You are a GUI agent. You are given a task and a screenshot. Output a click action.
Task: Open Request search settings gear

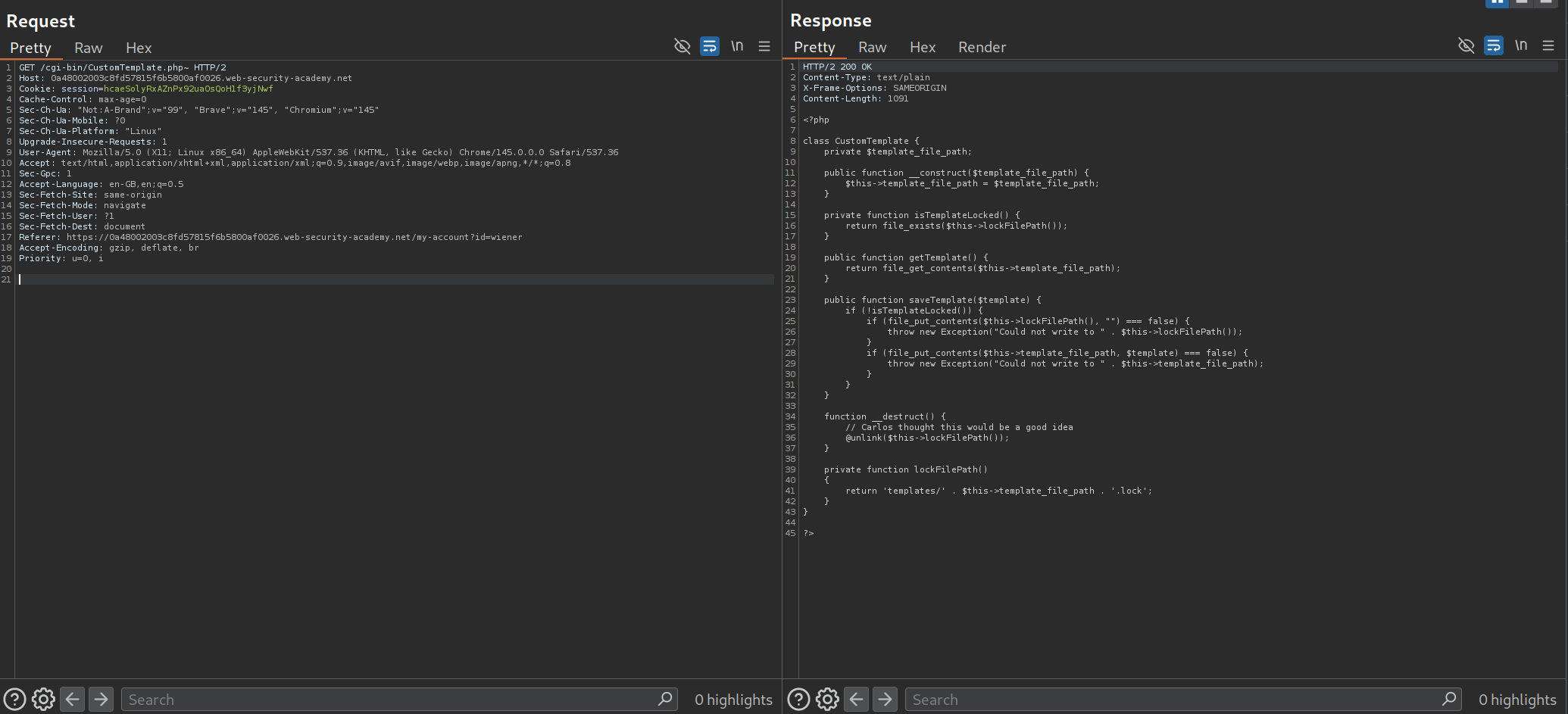tap(43, 699)
